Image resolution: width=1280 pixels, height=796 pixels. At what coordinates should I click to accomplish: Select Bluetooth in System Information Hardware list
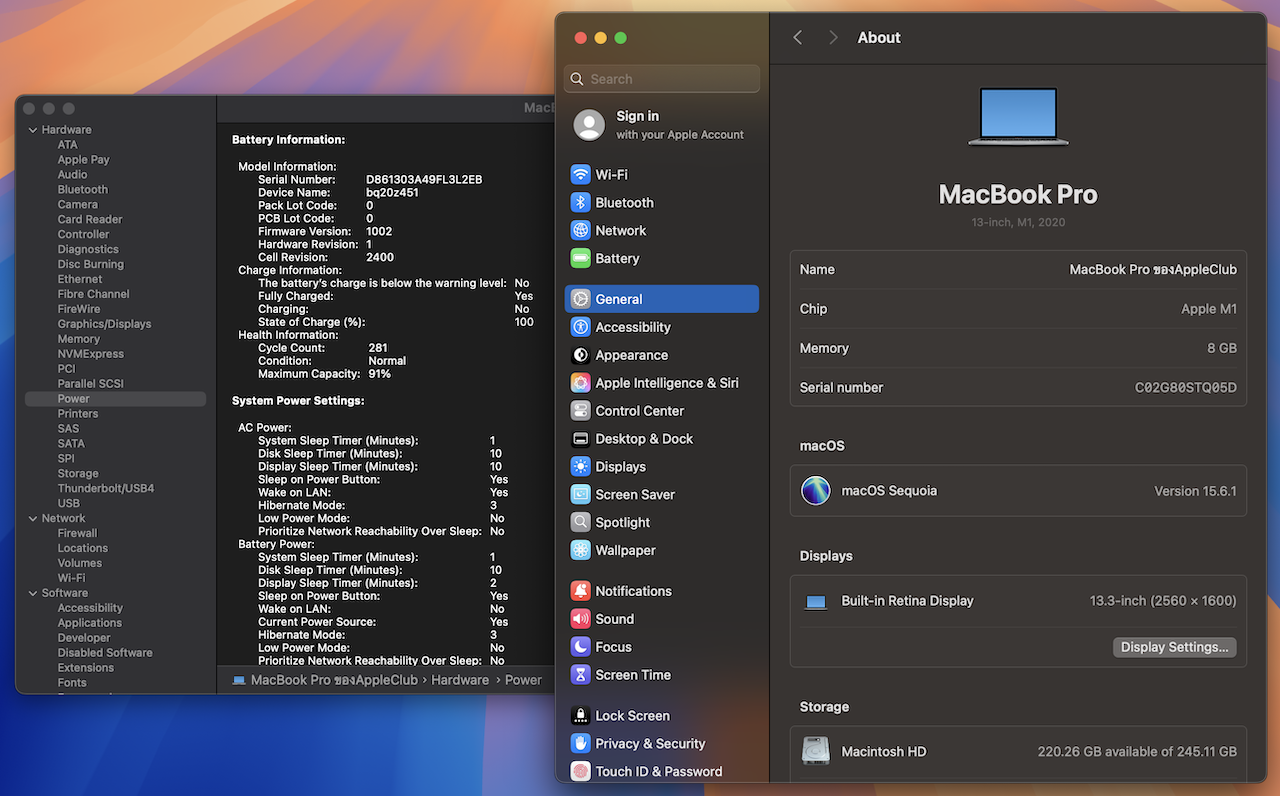pos(83,190)
